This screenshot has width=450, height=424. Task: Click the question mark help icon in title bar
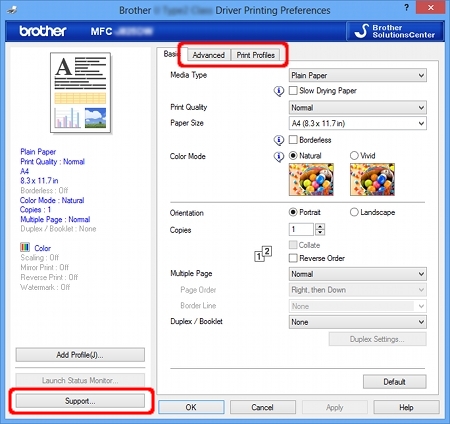click(x=406, y=8)
